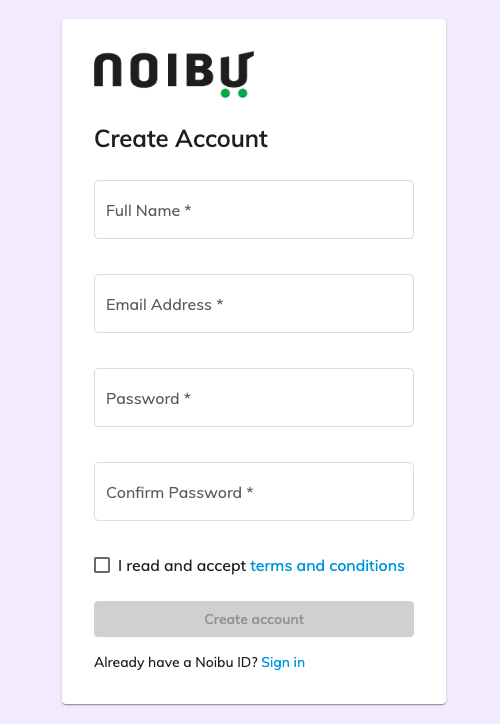Click the "Already have a Noibu ID?" text
The width and height of the screenshot is (500, 724).
(x=176, y=662)
